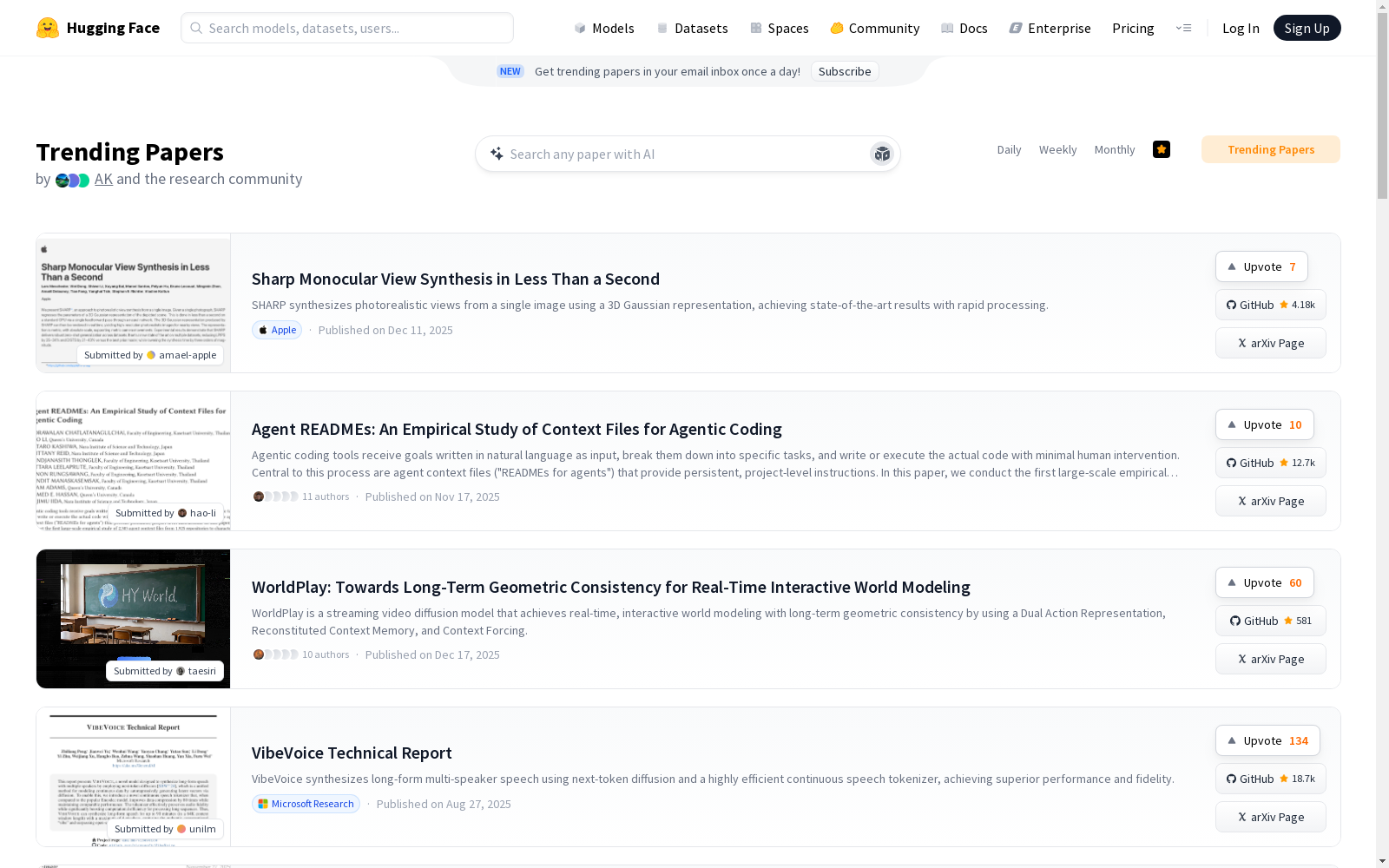
Task: Open the VibeVoice paper thumbnail
Action: pyautogui.click(x=133, y=777)
